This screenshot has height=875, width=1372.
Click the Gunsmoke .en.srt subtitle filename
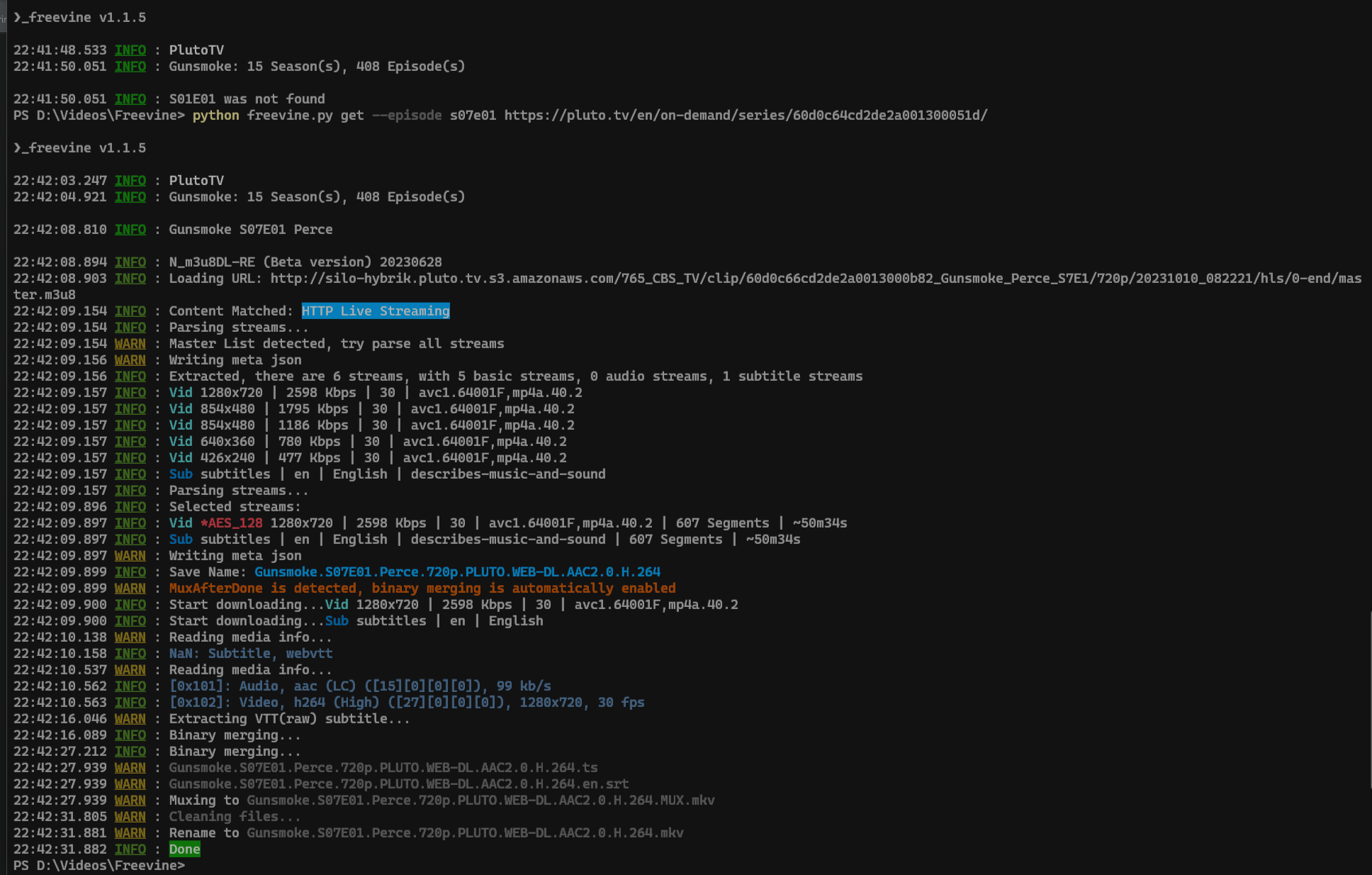pyautogui.click(x=398, y=784)
